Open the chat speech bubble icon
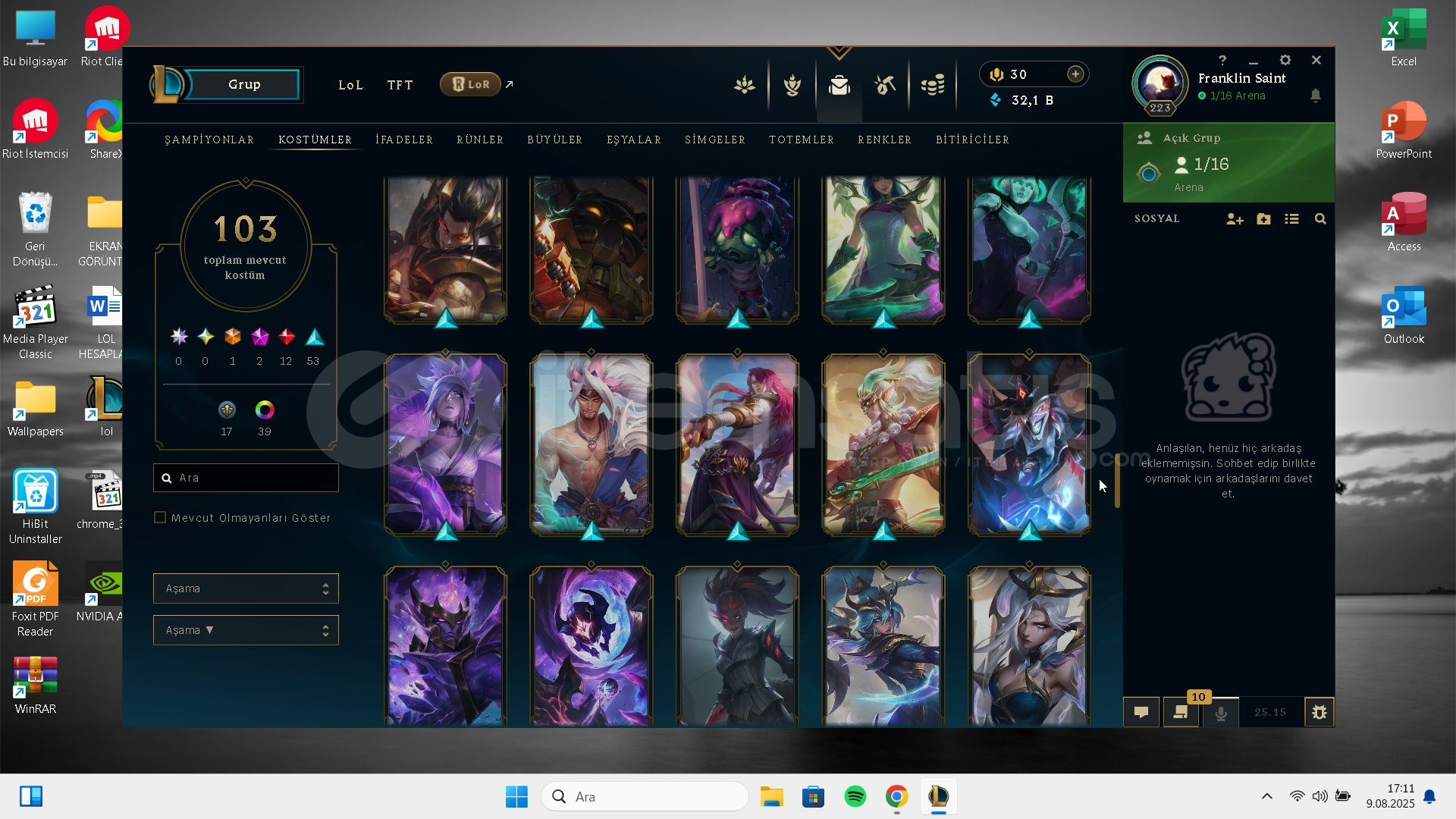 coord(1141,712)
